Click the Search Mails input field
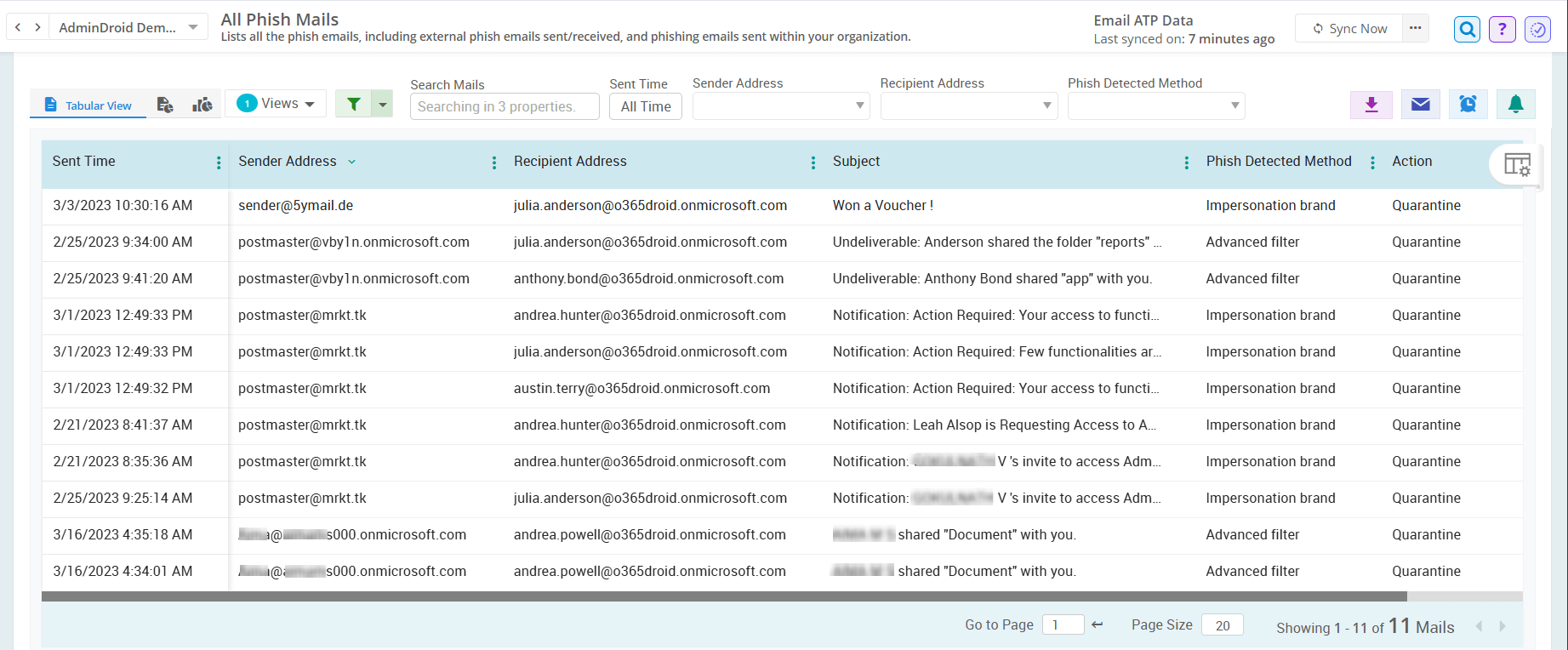The height and width of the screenshot is (650, 1568). pyautogui.click(x=504, y=106)
